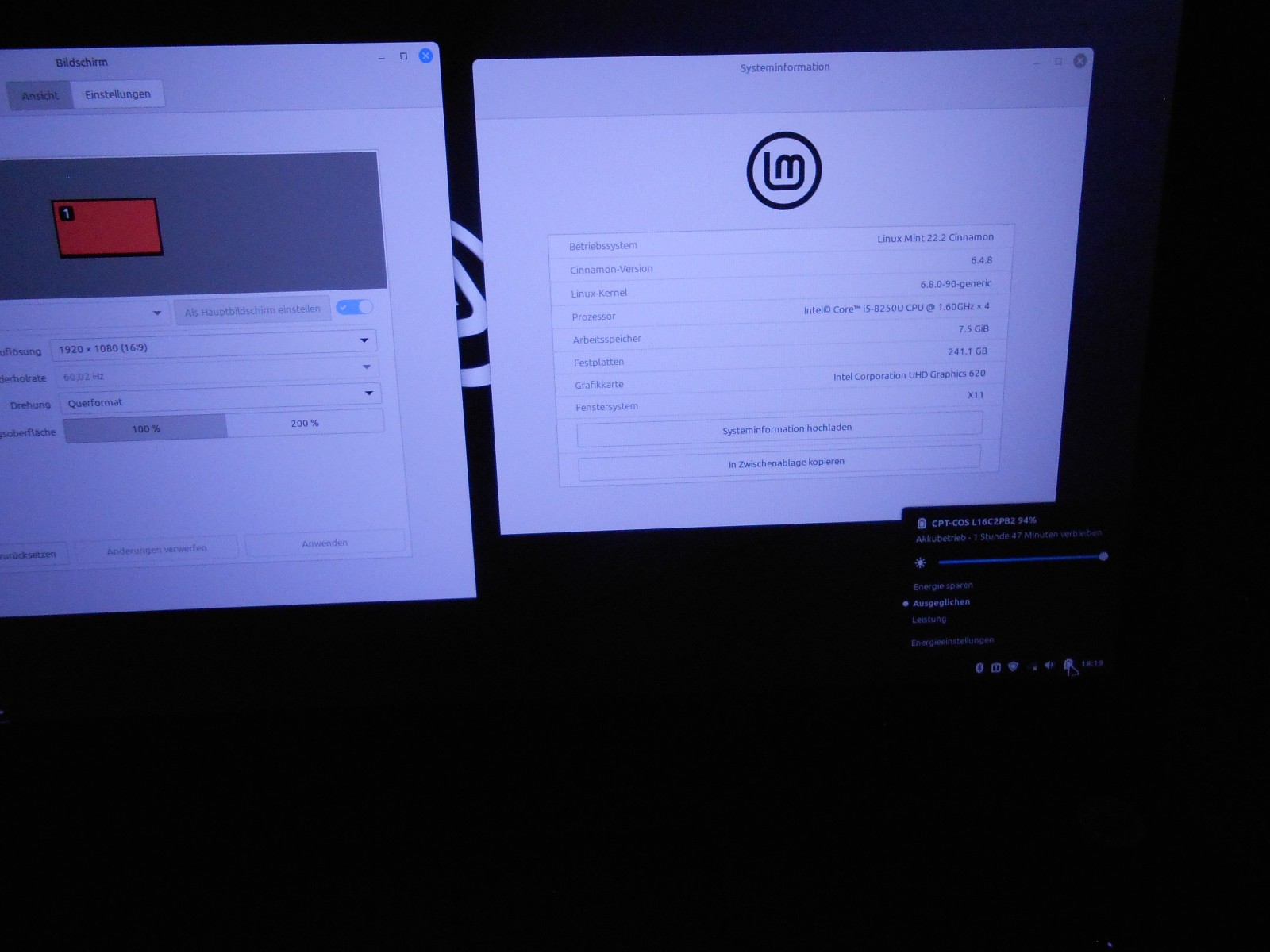Screen dimensions: 1270x952
Task: Click the Betriebssystem label
Action: (x=602, y=246)
